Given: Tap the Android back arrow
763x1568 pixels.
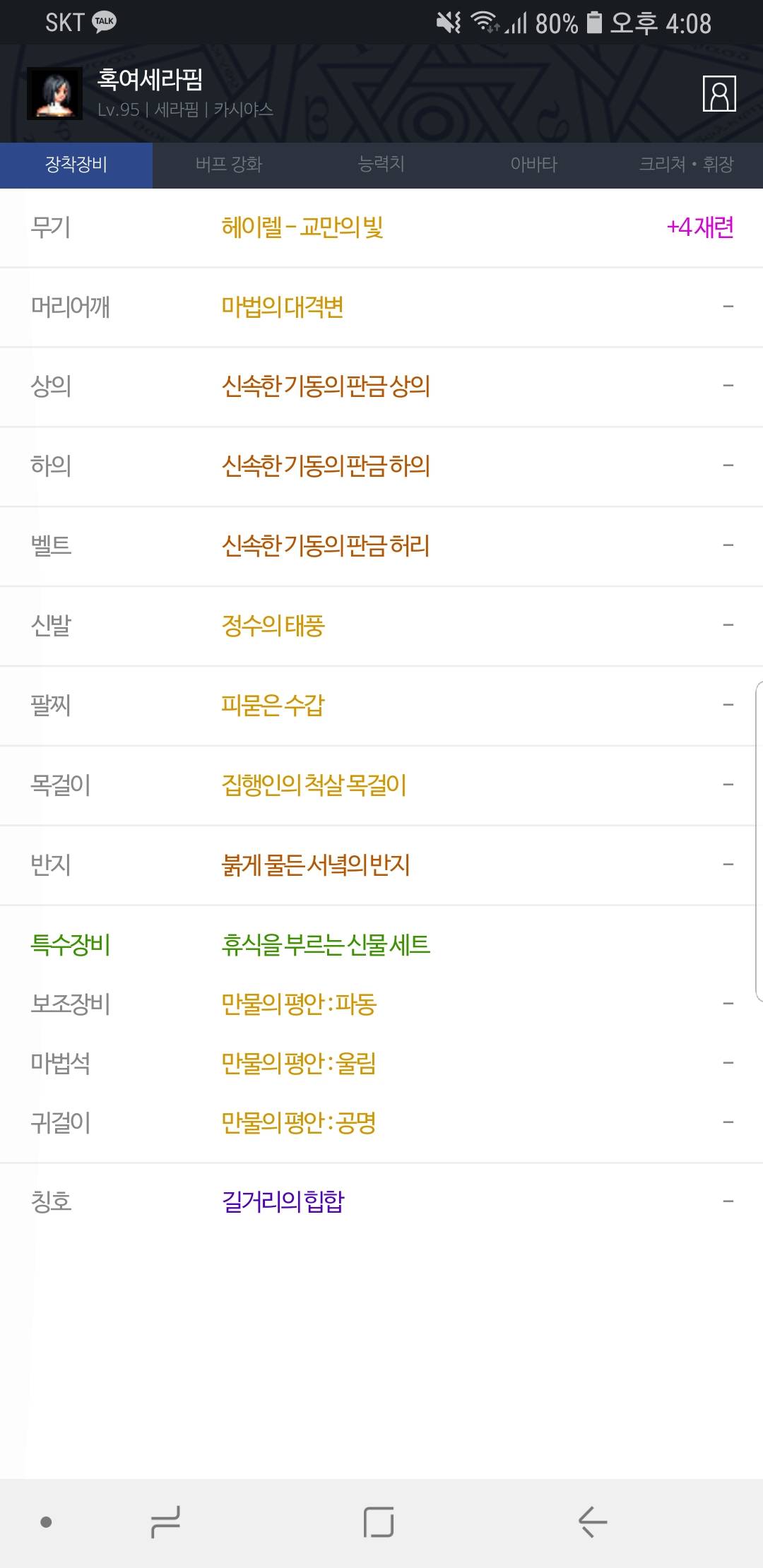Looking at the screenshot, I should [x=592, y=1521].
